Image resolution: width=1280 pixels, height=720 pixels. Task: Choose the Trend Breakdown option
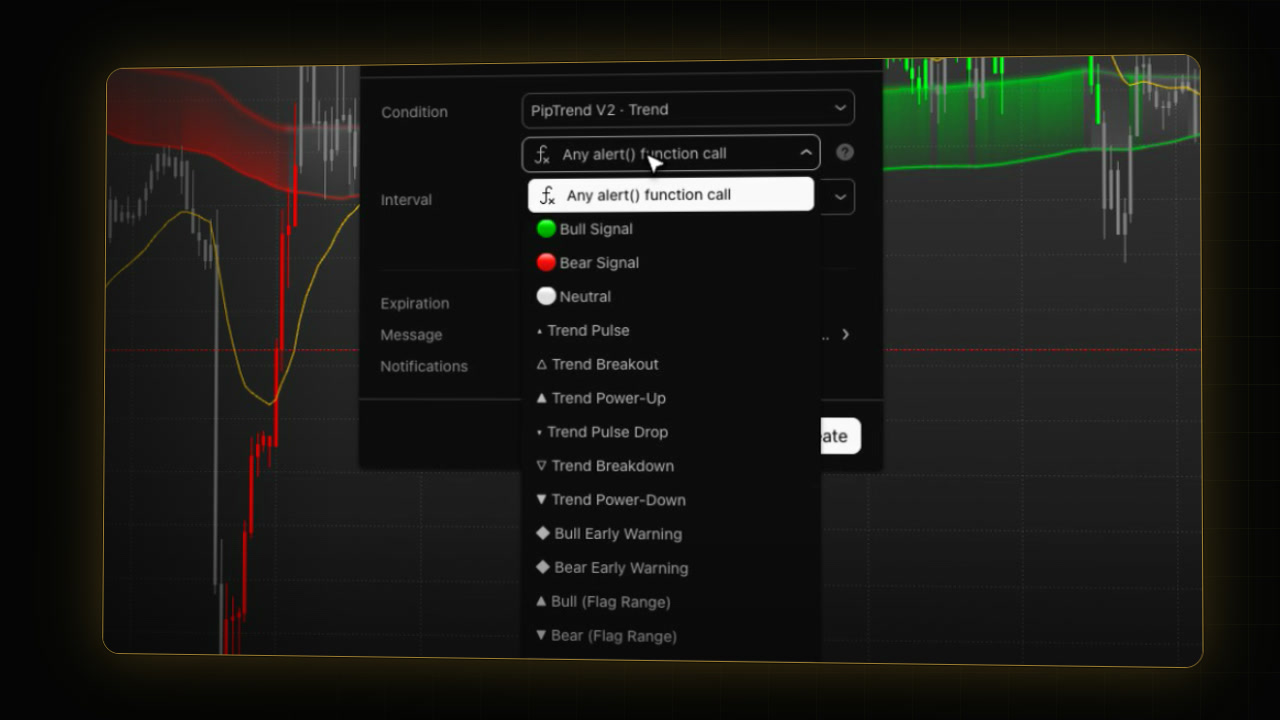[x=671, y=466]
